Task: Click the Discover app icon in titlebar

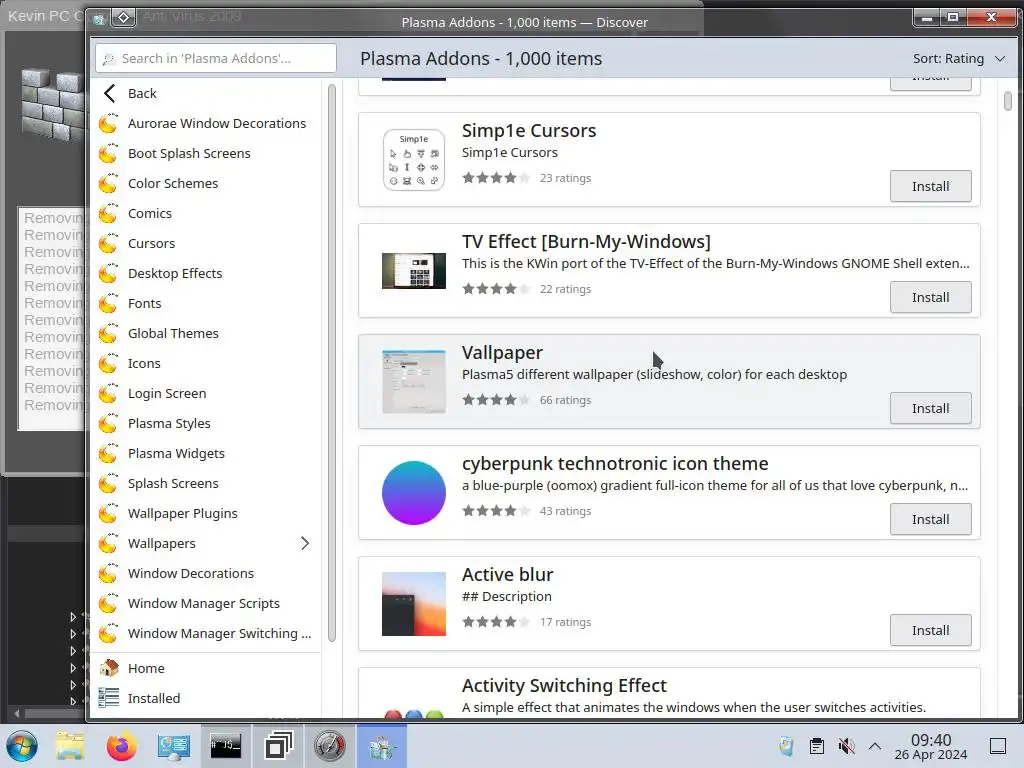Action: point(99,20)
